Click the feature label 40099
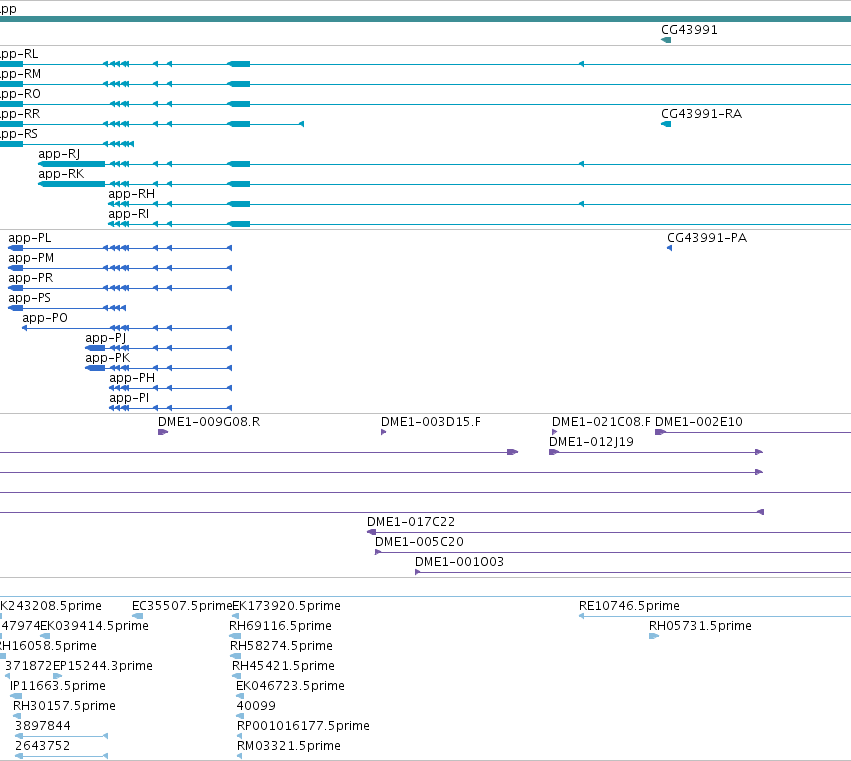The image size is (851, 761). pyautogui.click(x=256, y=706)
